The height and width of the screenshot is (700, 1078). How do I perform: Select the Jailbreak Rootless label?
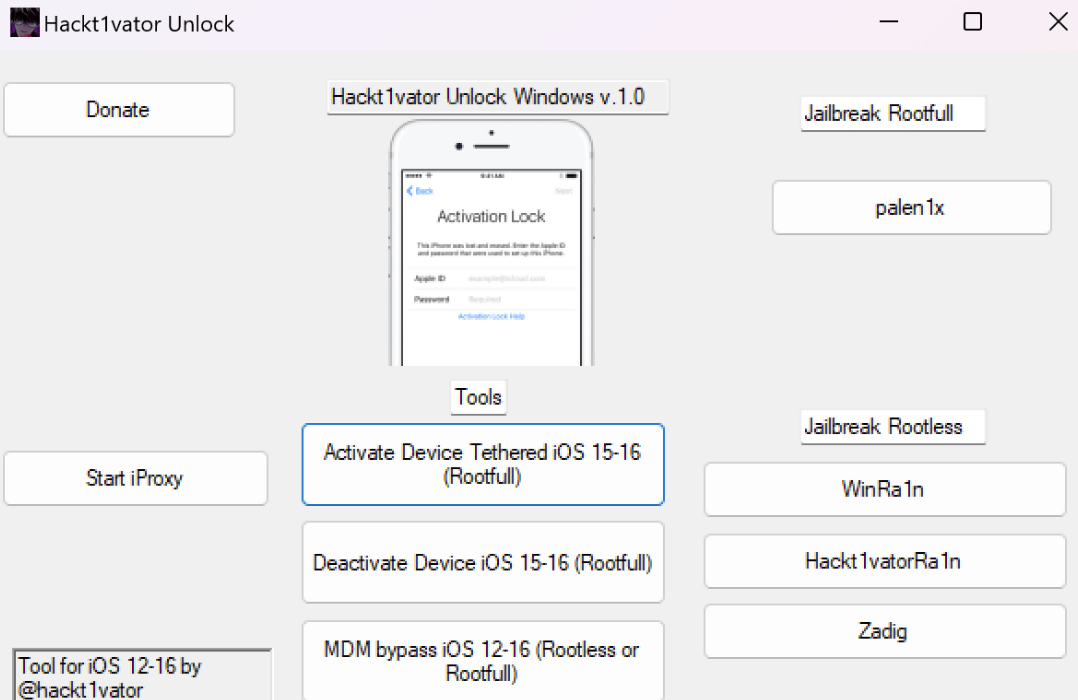tap(893, 427)
